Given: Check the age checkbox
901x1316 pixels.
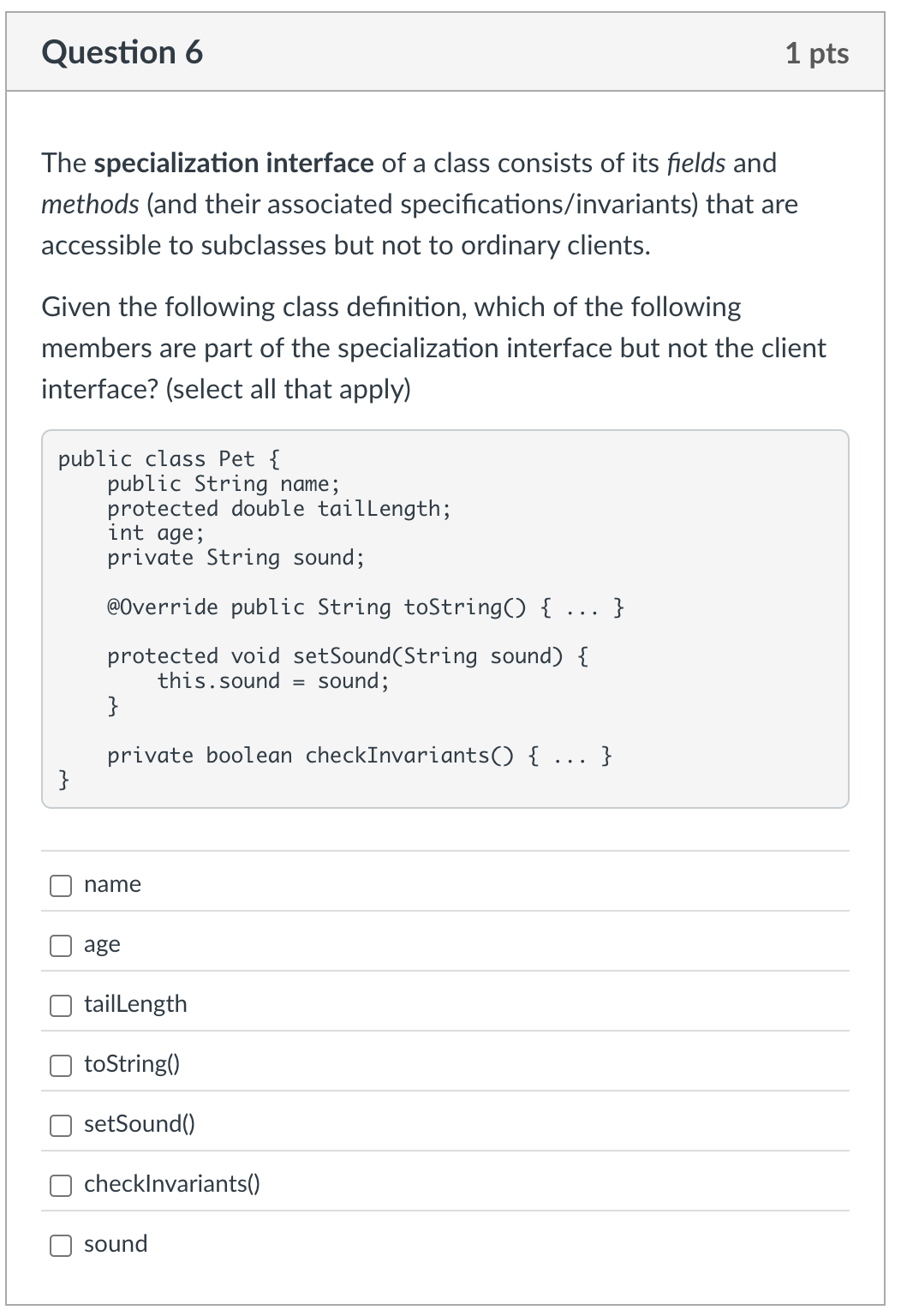Looking at the screenshot, I should 60,945.
